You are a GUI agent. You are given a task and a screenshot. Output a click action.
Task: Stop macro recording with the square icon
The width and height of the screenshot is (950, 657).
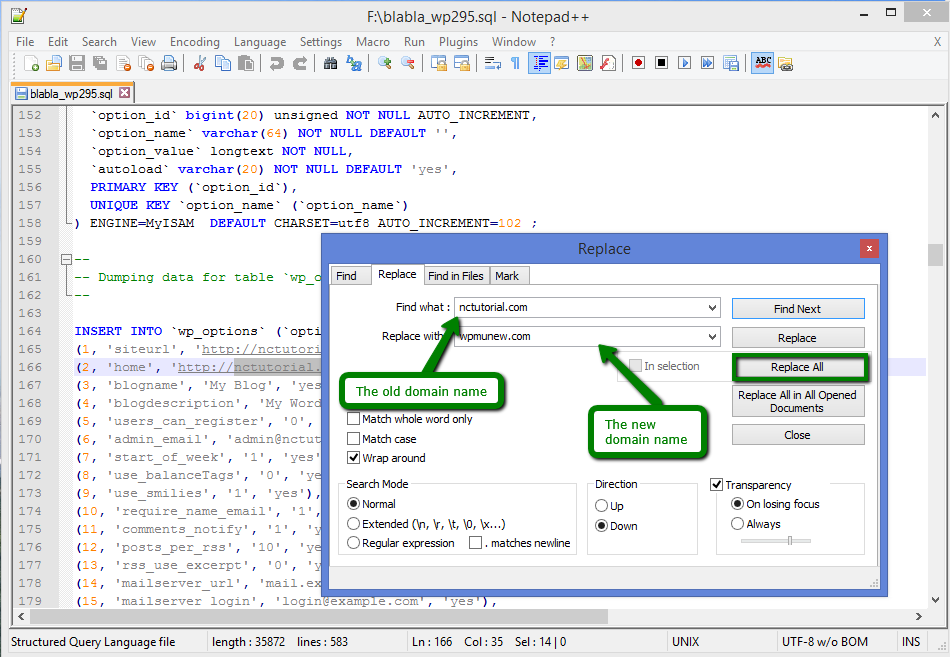(x=662, y=63)
